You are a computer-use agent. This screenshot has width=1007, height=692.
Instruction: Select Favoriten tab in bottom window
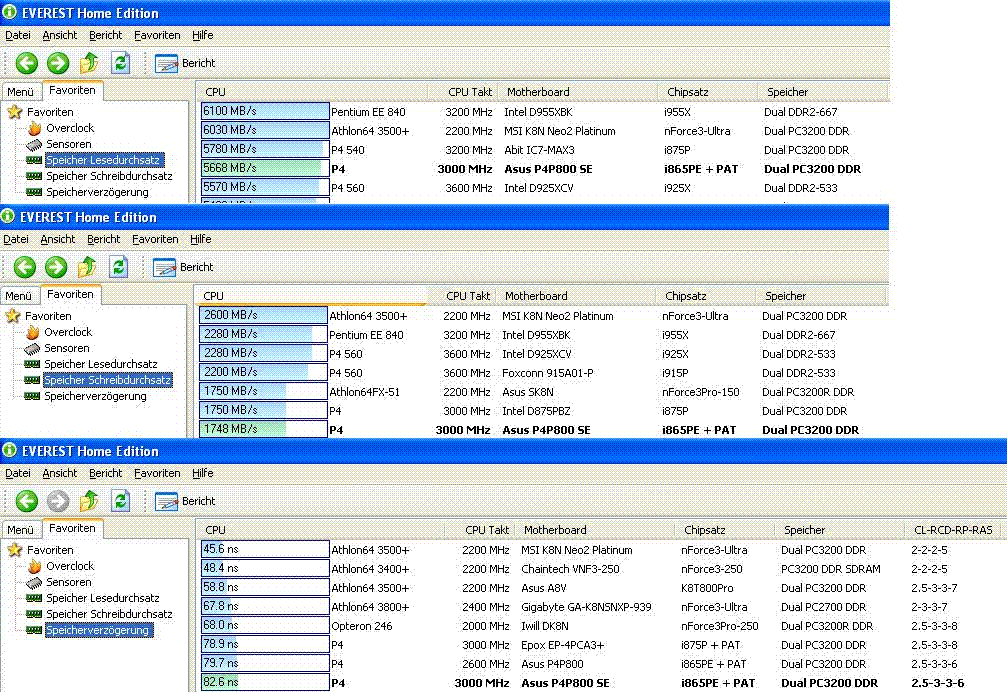(72, 528)
